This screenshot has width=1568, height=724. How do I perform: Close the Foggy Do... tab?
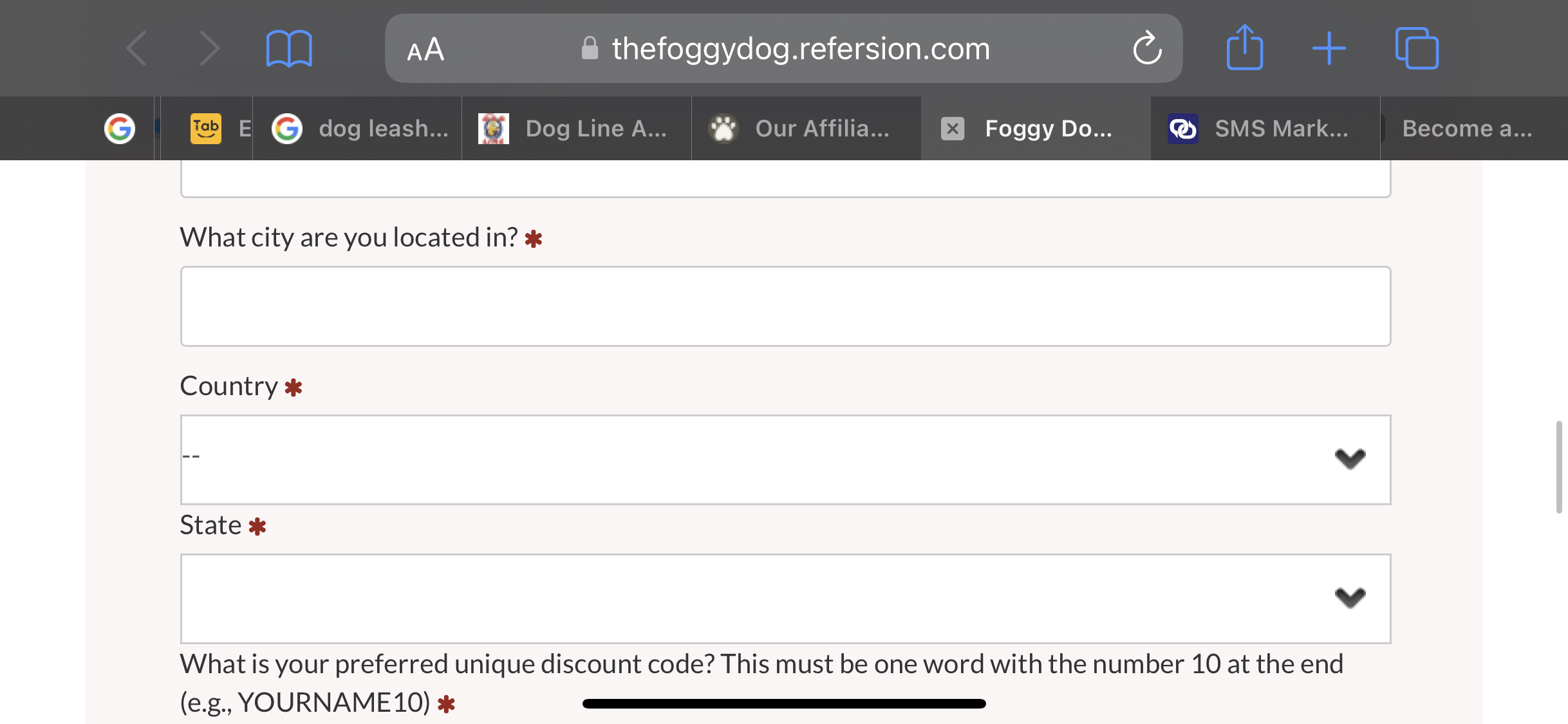pyautogui.click(x=953, y=129)
